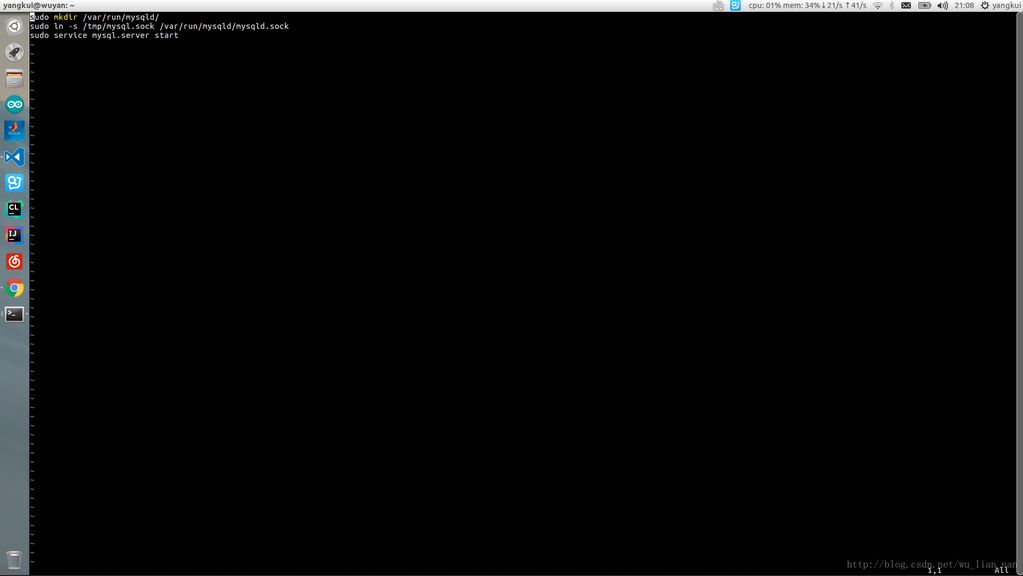This screenshot has height=576, width=1023.
Task: Launch IntelliJ IDEA from the dock
Action: (14, 235)
